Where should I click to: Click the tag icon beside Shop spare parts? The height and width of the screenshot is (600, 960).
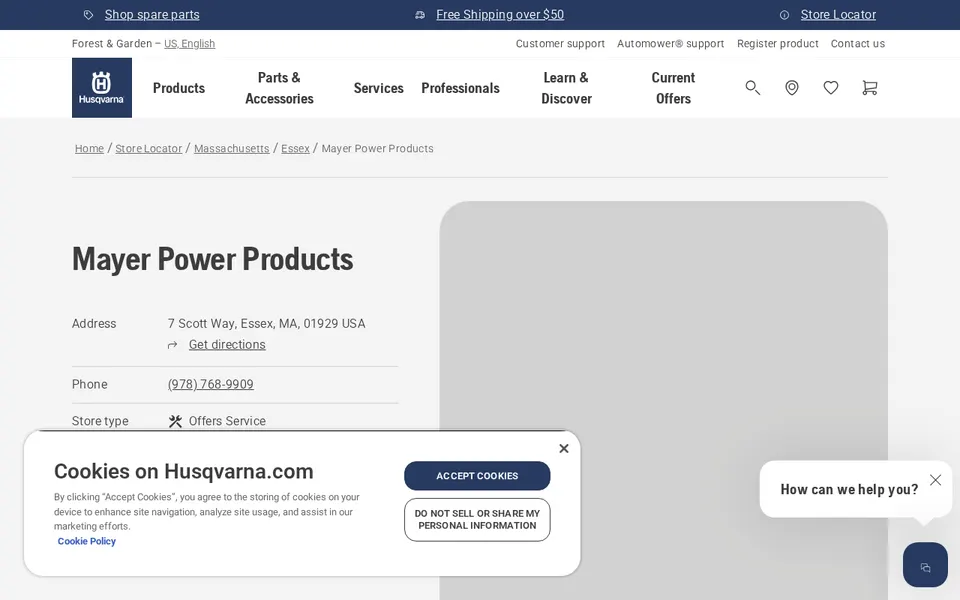point(89,15)
